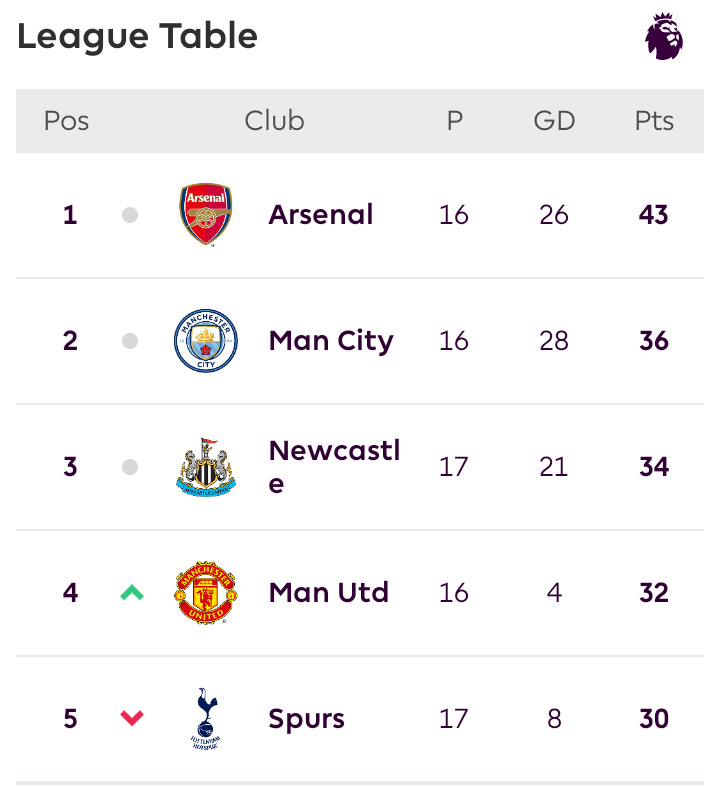Click the Manchester City club crest
The width and height of the screenshot is (720, 787).
206,341
